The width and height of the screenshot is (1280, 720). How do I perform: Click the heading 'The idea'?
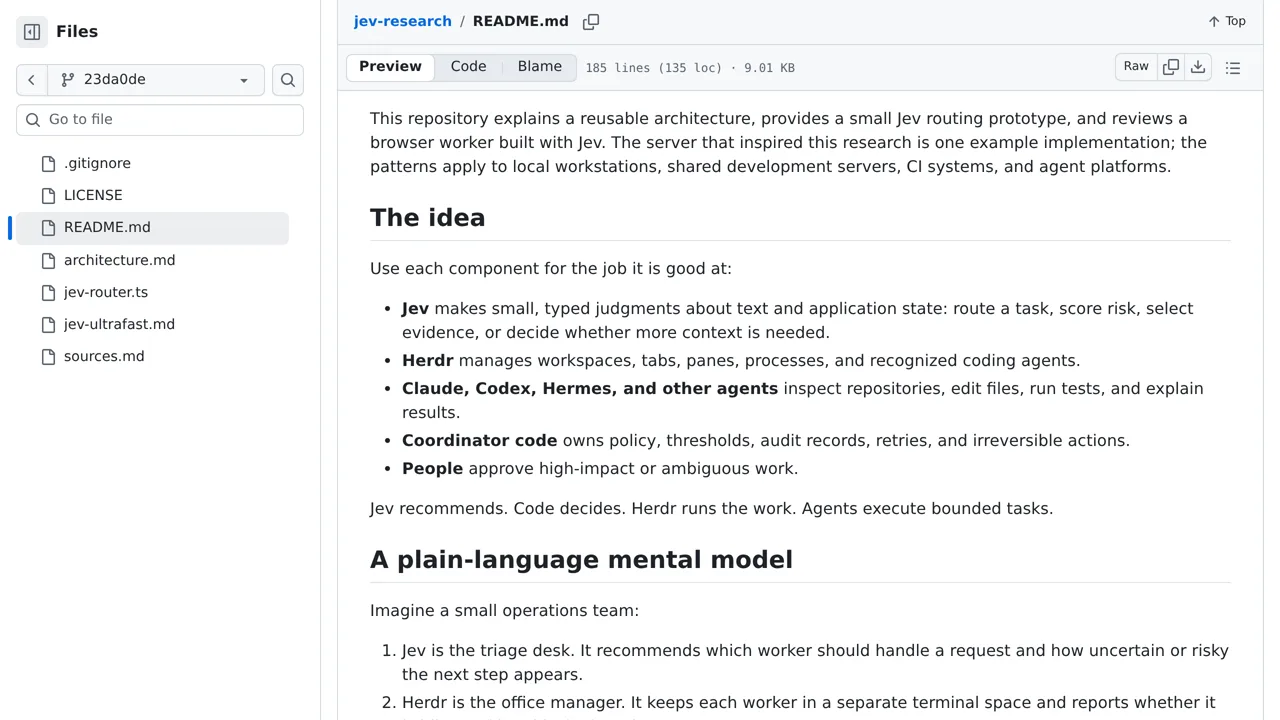click(x=427, y=218)
